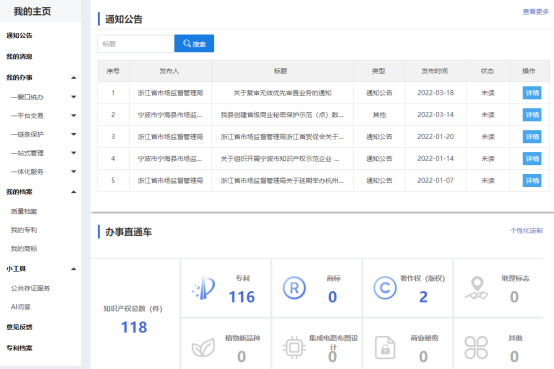Image resolution: width=554 pixels, height=369 pixels.
Task: Click the copyright count 2
Action: 423,297
